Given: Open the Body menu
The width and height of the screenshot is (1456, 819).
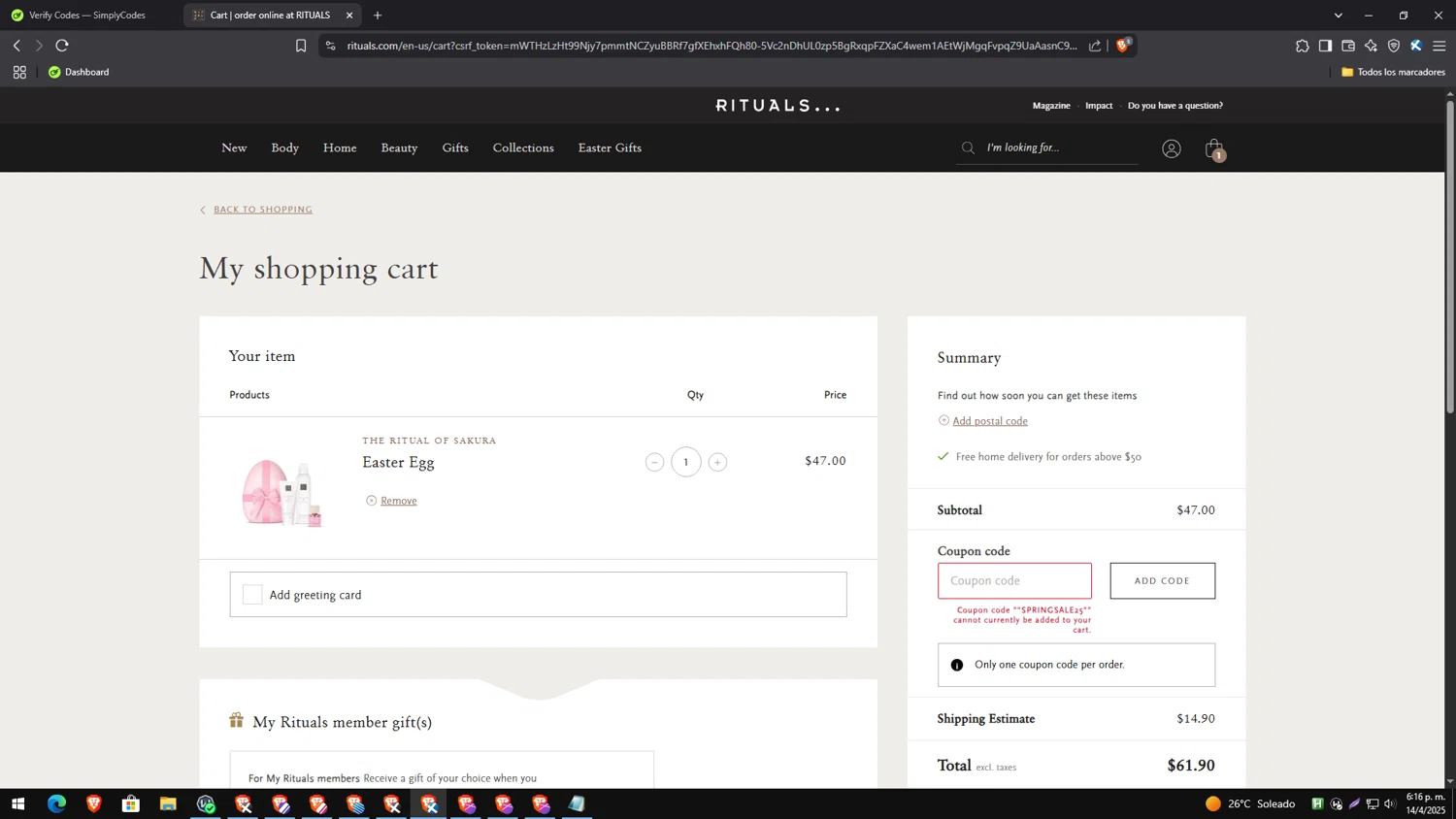Looking at the screenshot, I should [x=284, y=147].
